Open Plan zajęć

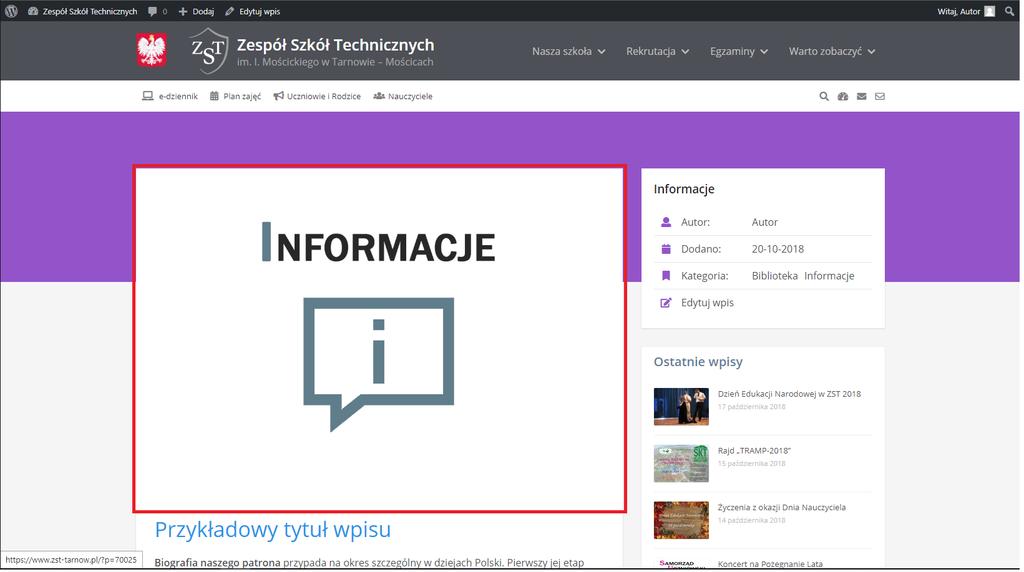242,96
